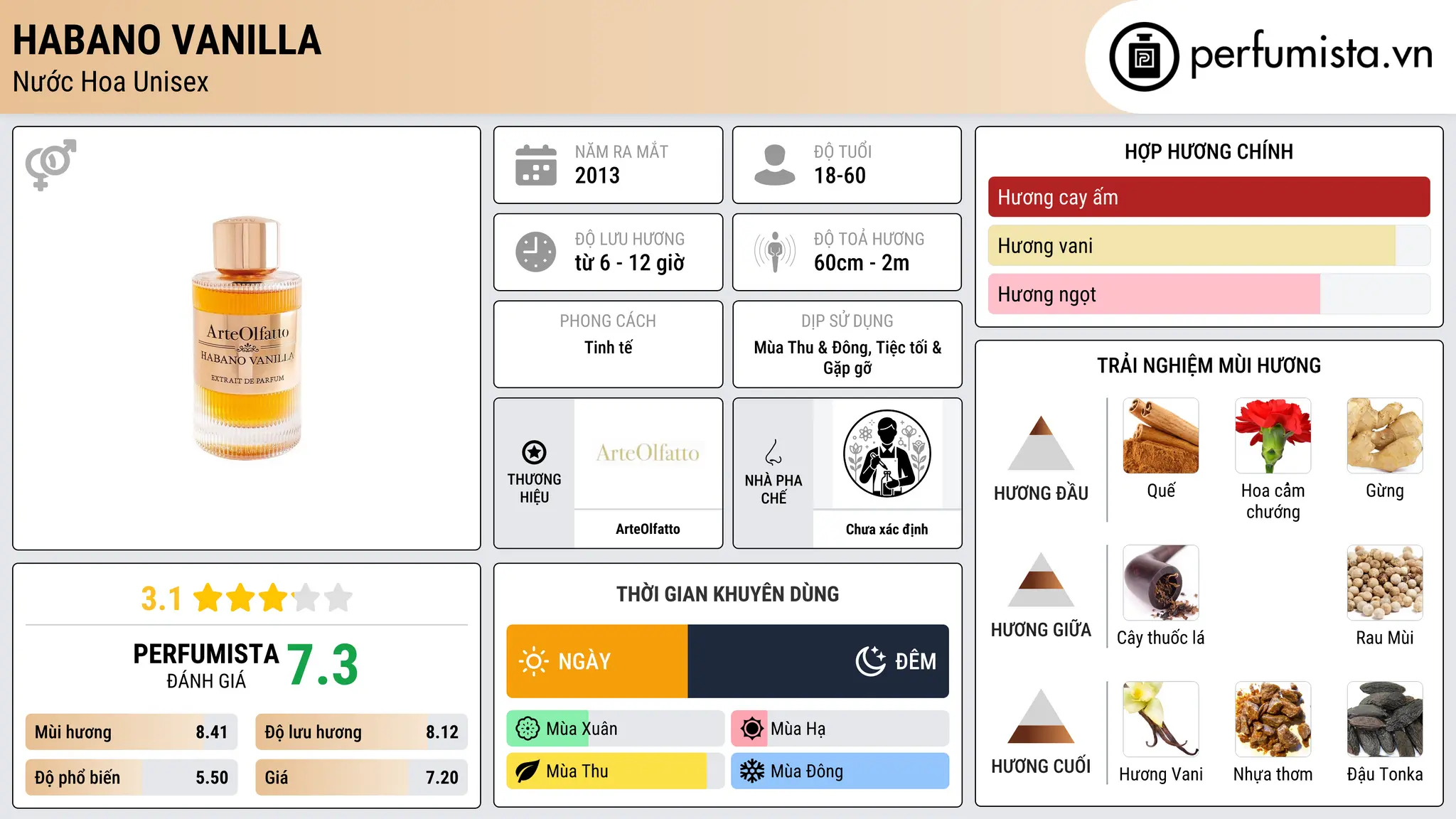1456x819 pixels.
Task: Click the Nhựa thơm resin image
Action: tap(1273, 719)
